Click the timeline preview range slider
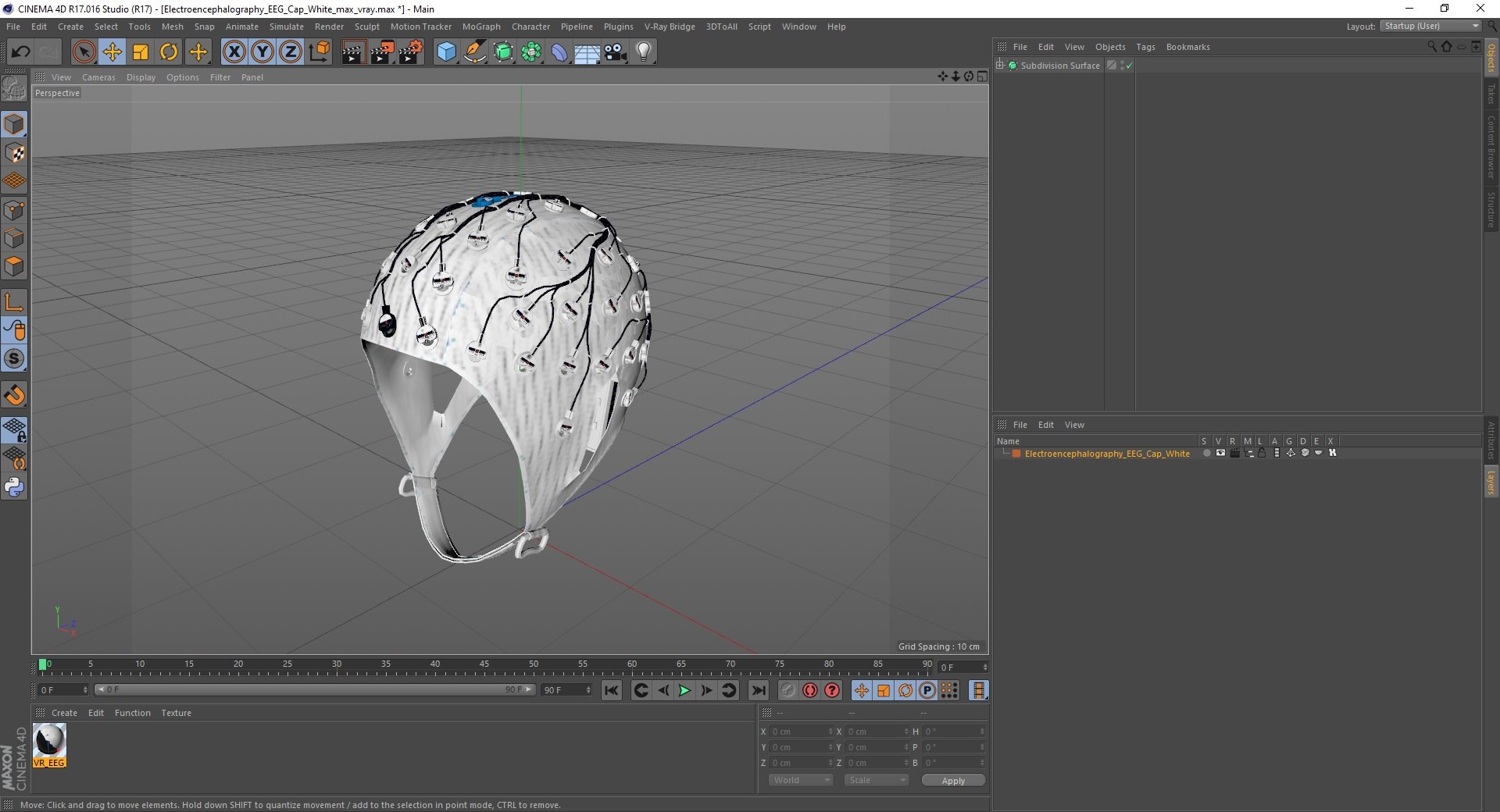This screenshot has height=812, width=1500. click(314, 689)
